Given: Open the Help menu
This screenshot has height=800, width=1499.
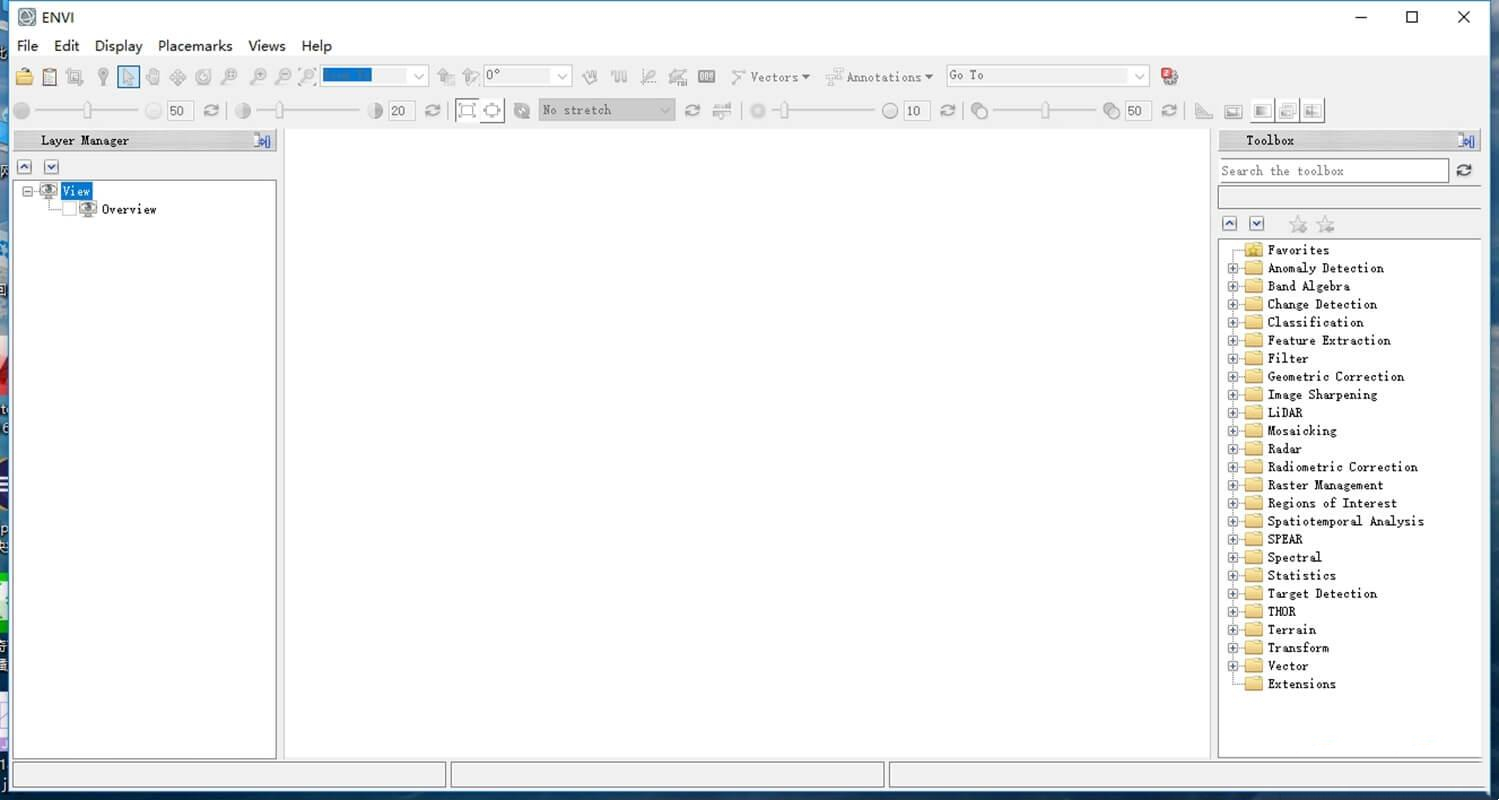Looking at the screenshot, I should coord(316,46).
